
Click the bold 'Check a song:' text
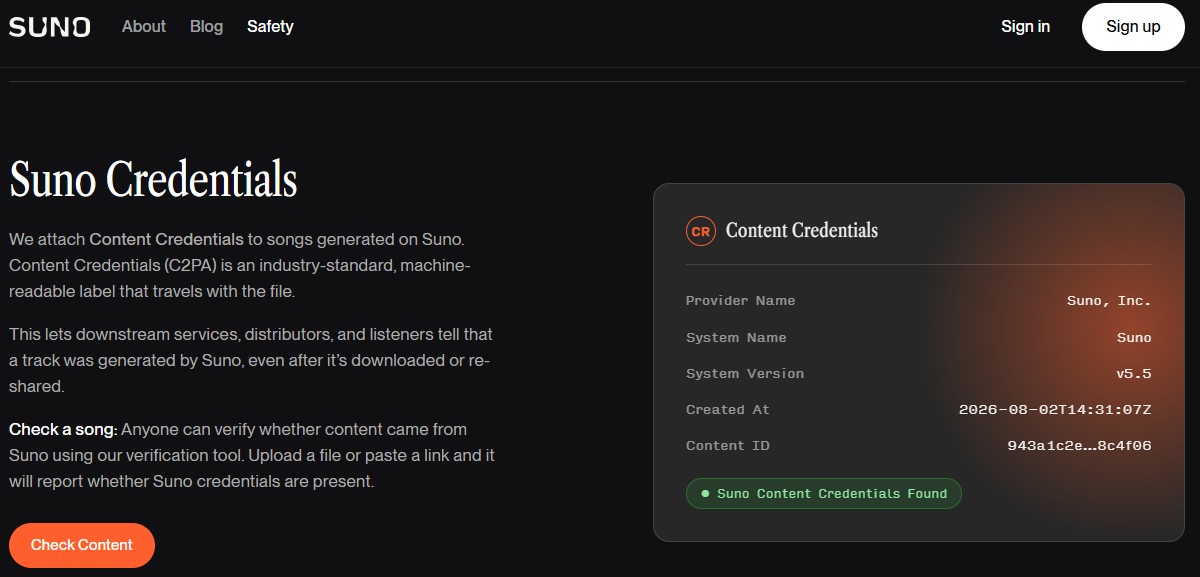(x=64, y=429)
